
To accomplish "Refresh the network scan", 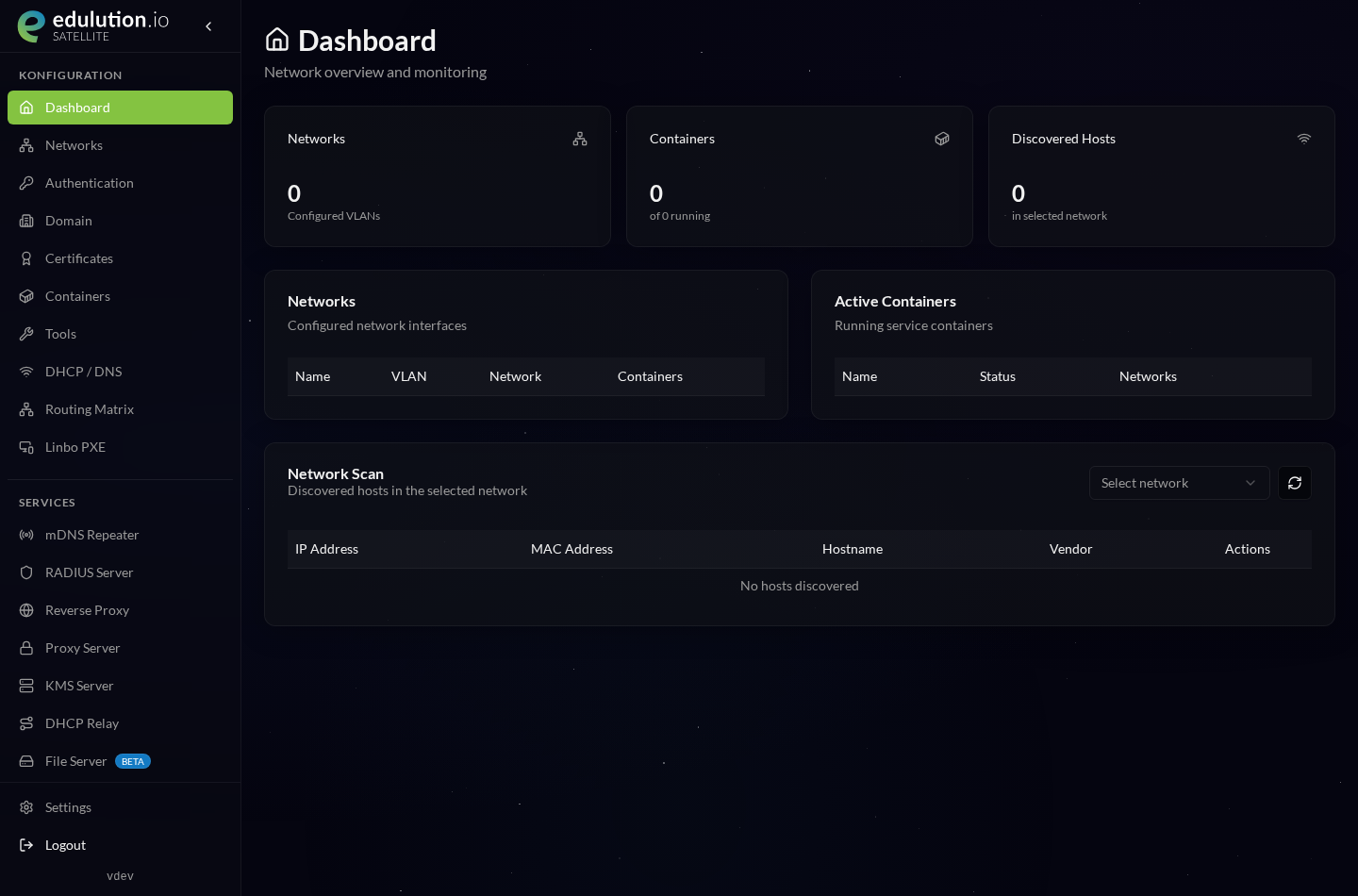I will [1295, 483].
